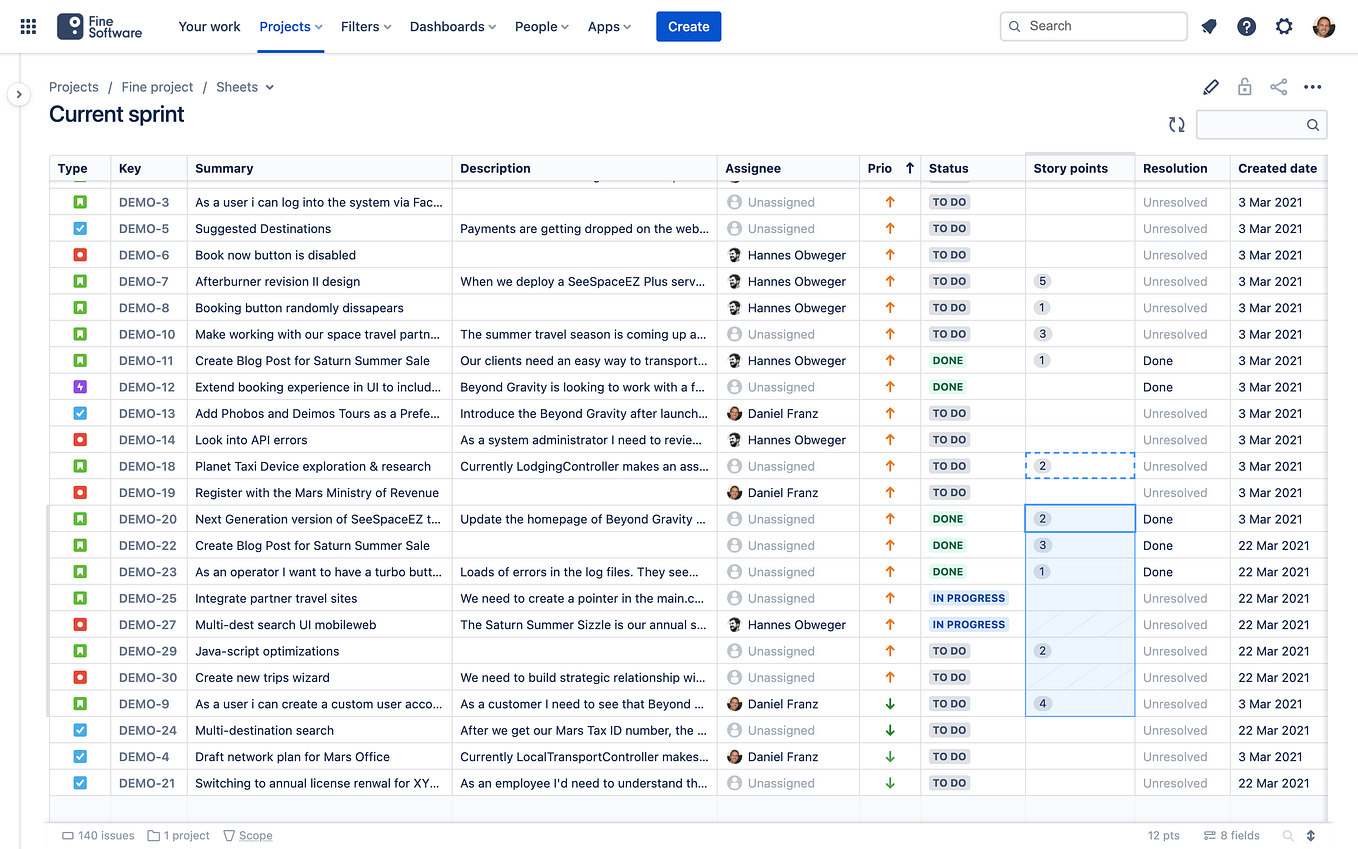Click the lock icon for sheet permissions
1358x849 pixels.
pos(1244,87)
